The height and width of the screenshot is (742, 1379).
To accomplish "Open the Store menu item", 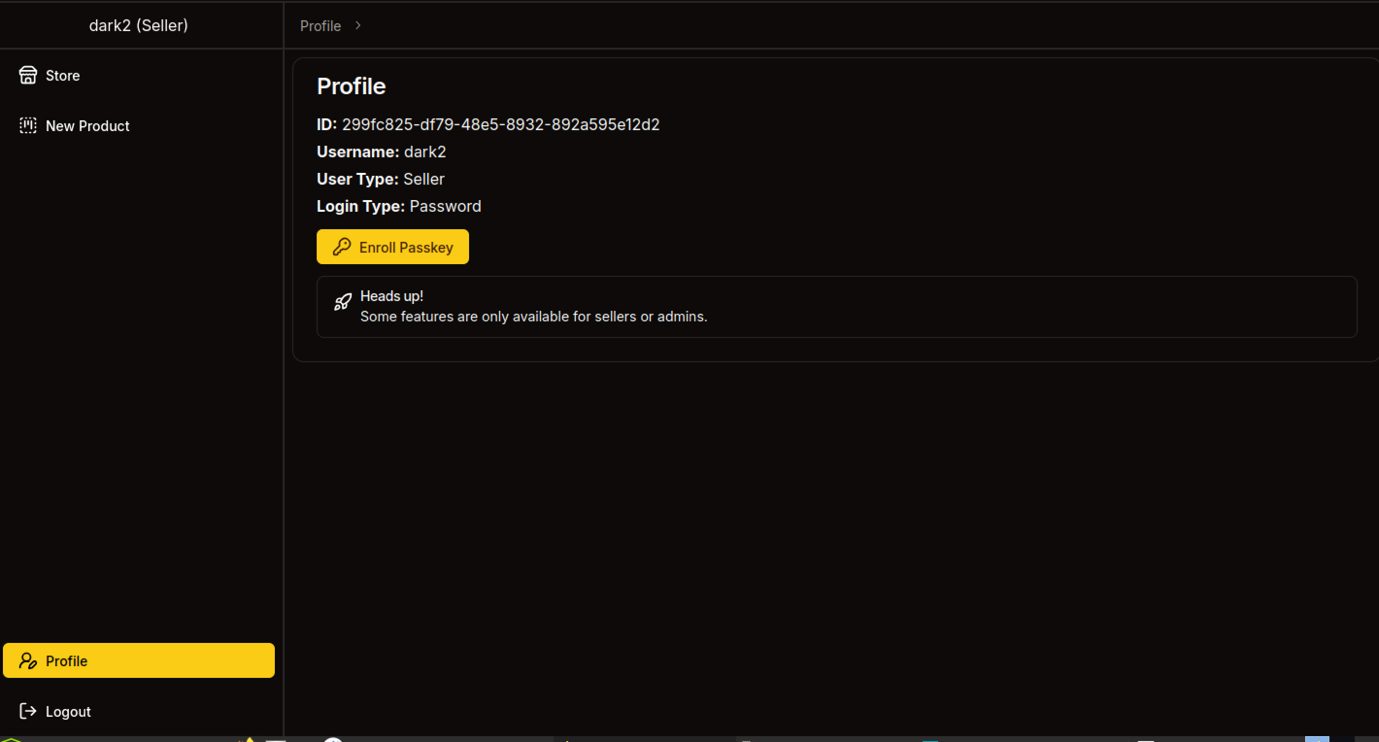I will pyautogui.click(x=62, y=76).
